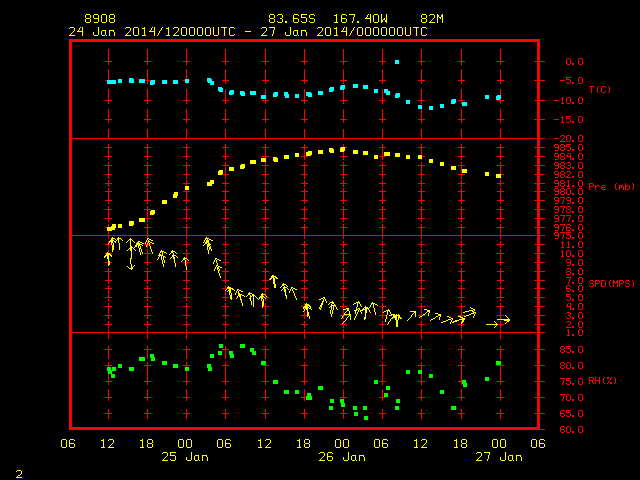Select the station ID 8908 text
This screenshot has height=480, width=640.
(100, 19)
